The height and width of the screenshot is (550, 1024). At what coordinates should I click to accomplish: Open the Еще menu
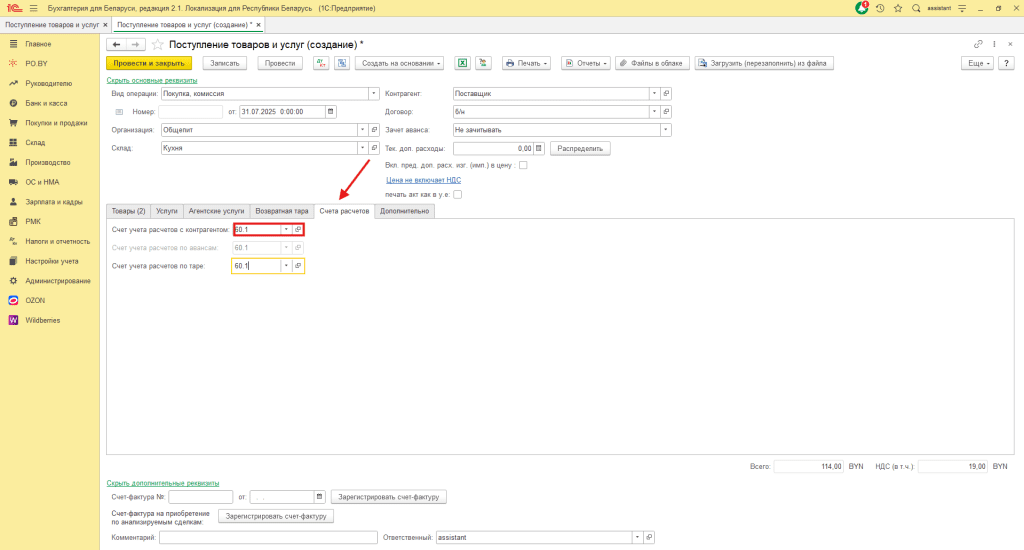tap(977, 63)
